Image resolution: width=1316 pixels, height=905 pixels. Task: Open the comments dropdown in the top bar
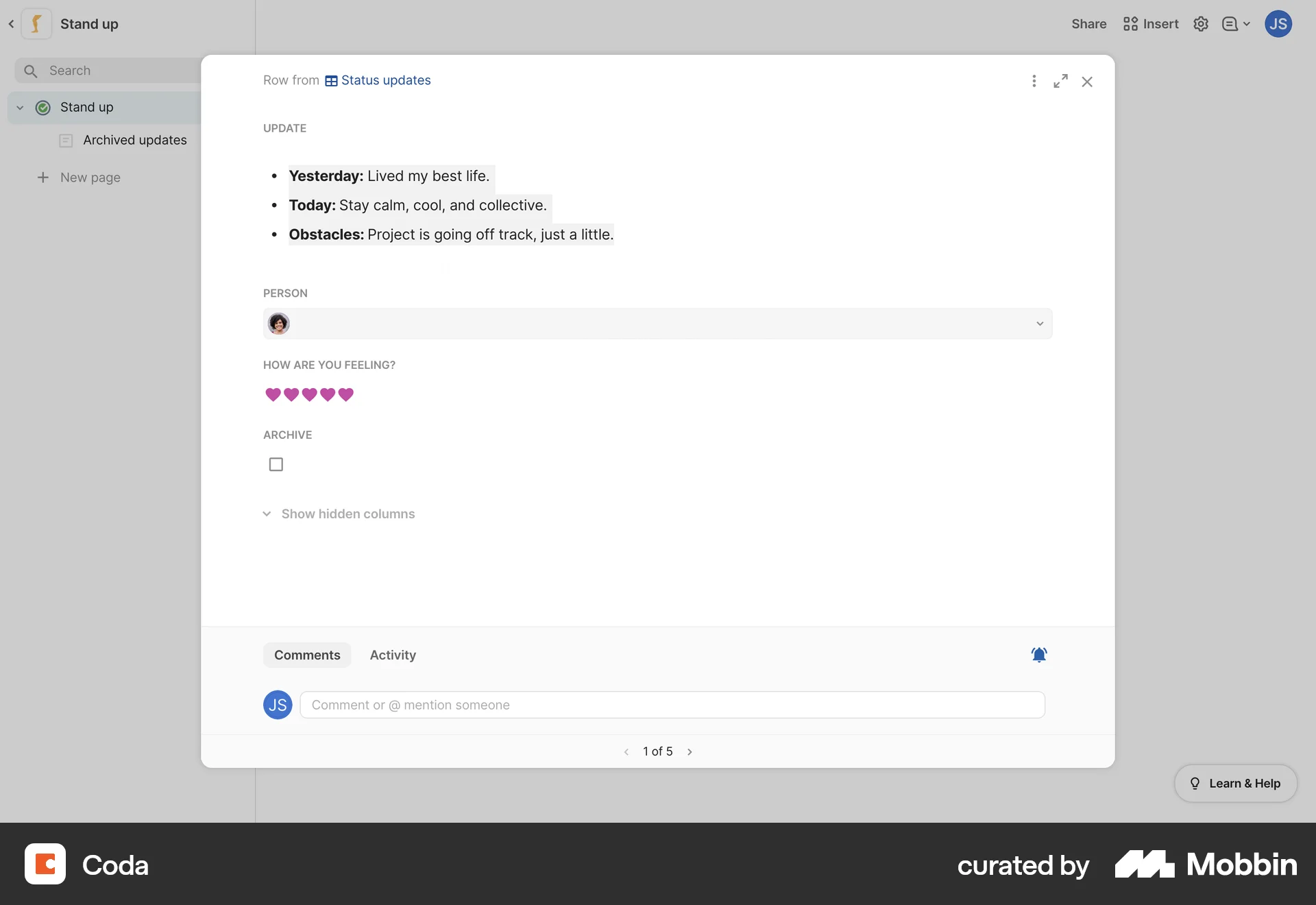pyautogui.click(x=1235, y=23)
